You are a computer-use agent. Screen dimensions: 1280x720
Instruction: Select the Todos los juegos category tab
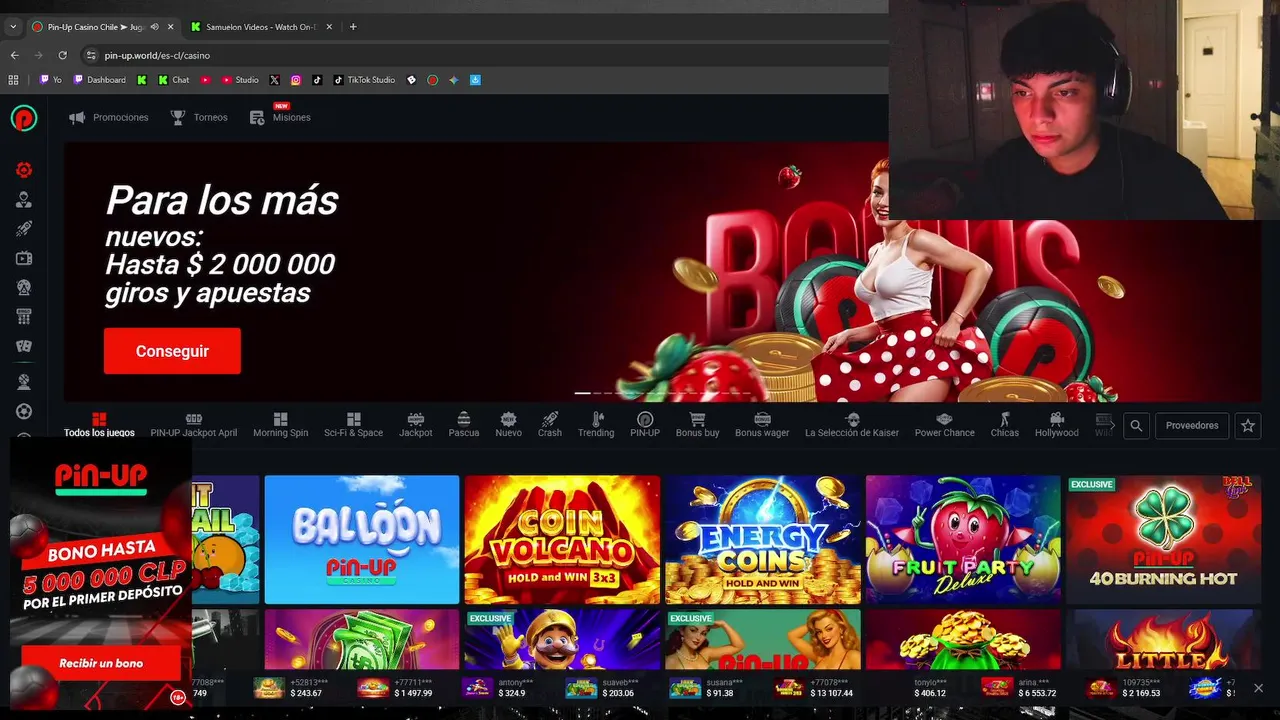click(99, 425)
